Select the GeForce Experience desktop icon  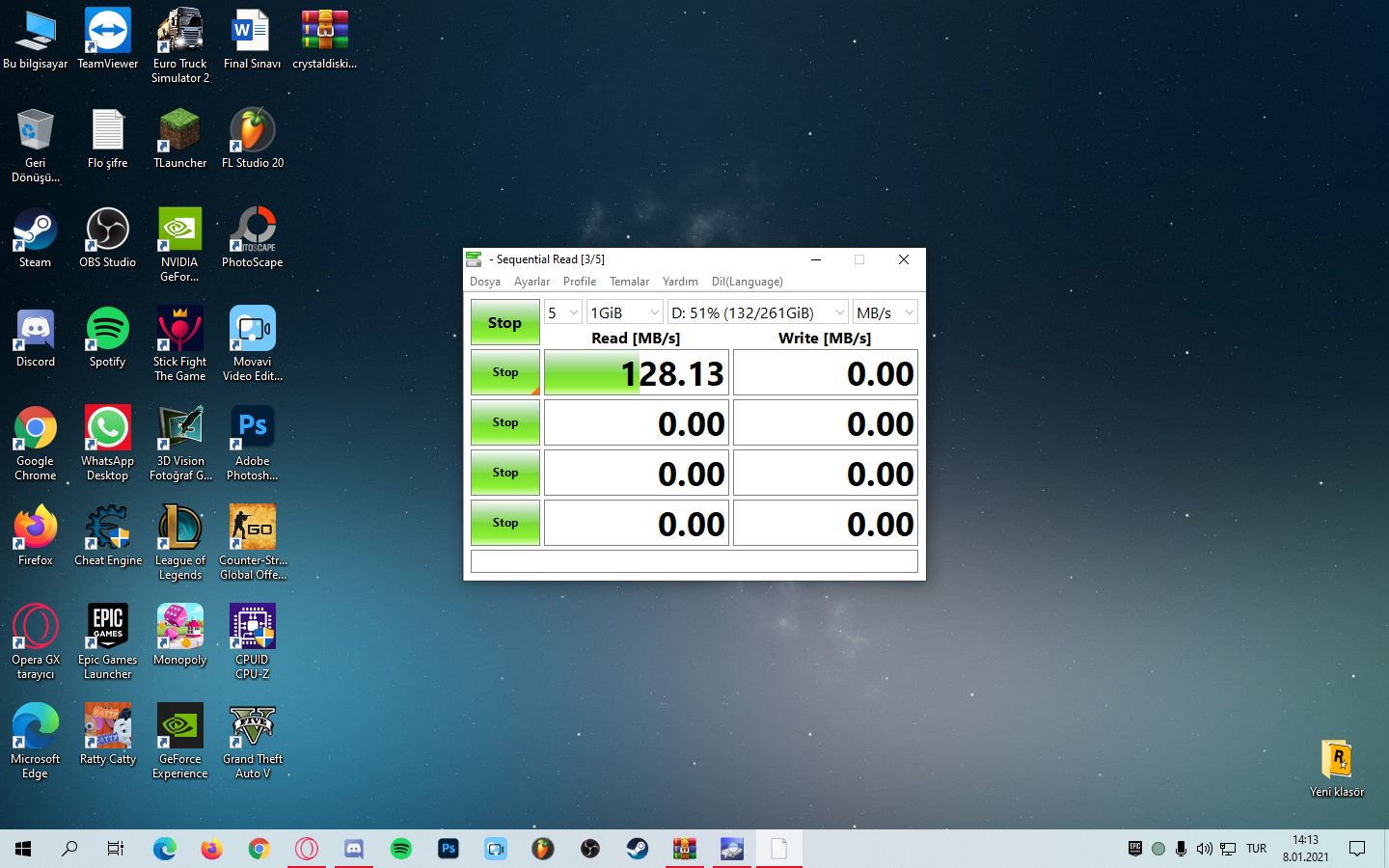coord(180,742)
